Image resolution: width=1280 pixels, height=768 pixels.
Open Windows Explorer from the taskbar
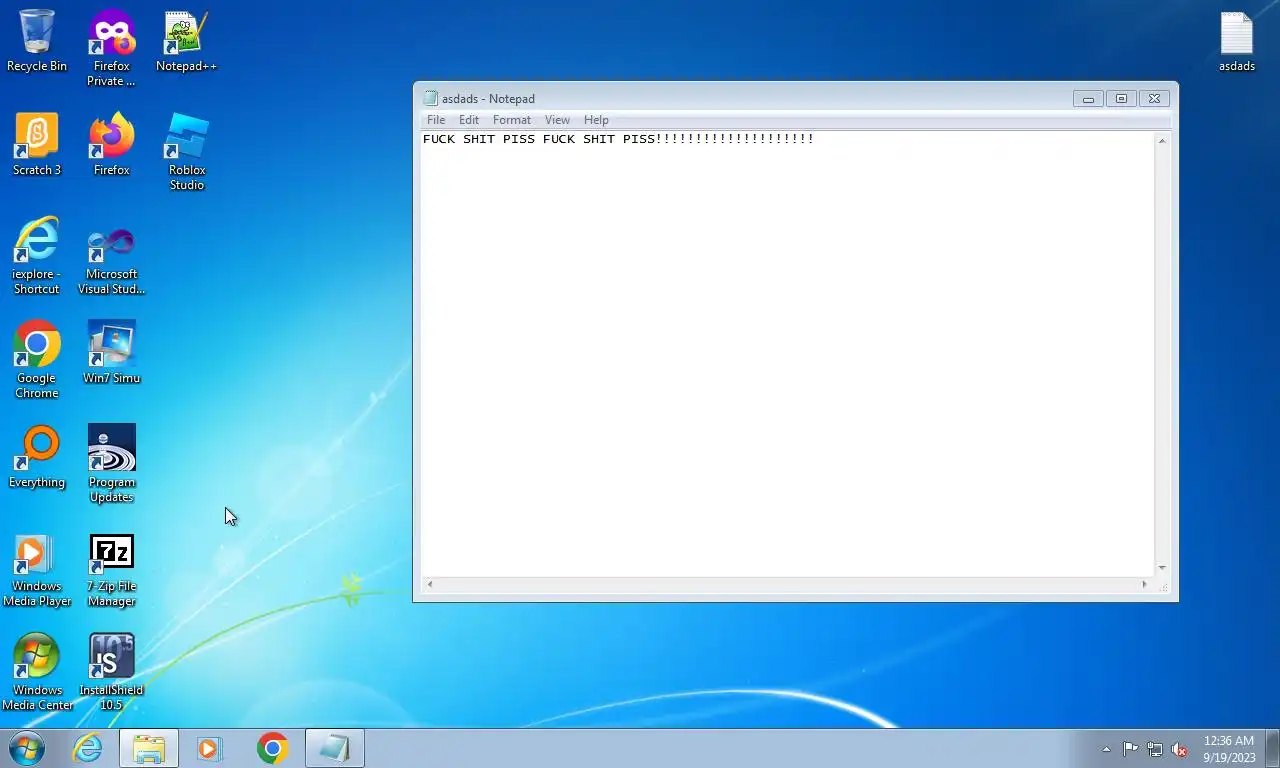click(x=149, y=748)
